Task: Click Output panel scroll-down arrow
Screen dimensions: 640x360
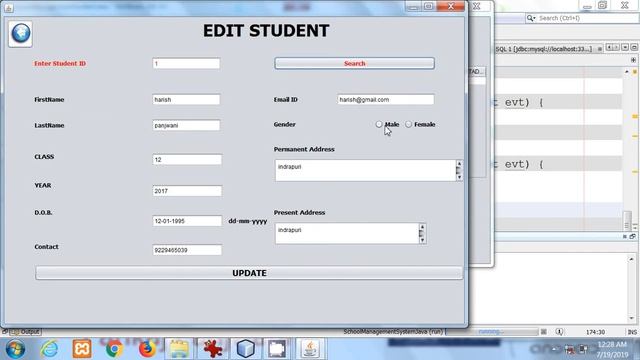Action: [631, 318]
